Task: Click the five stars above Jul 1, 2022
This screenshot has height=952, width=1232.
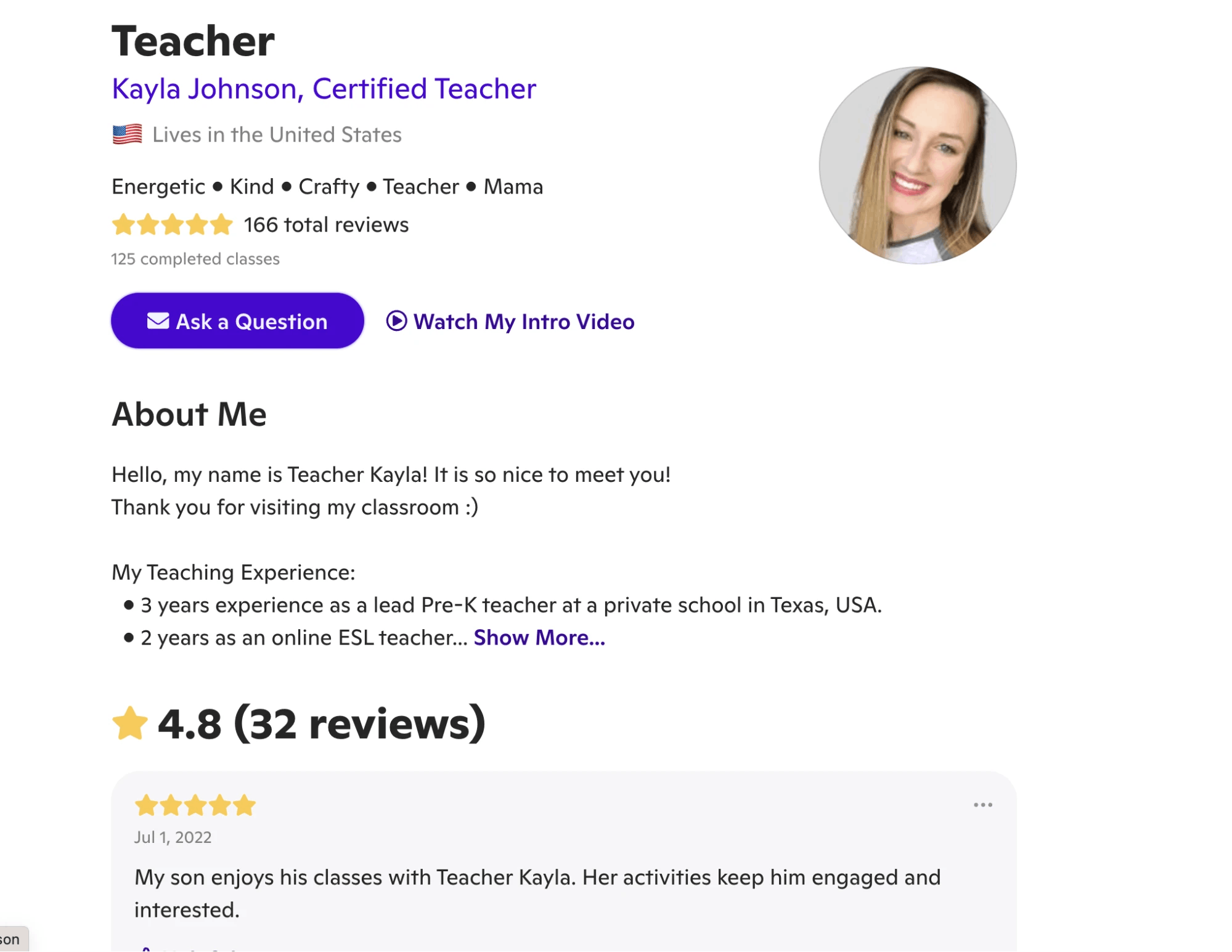Action: coord(195,805)
